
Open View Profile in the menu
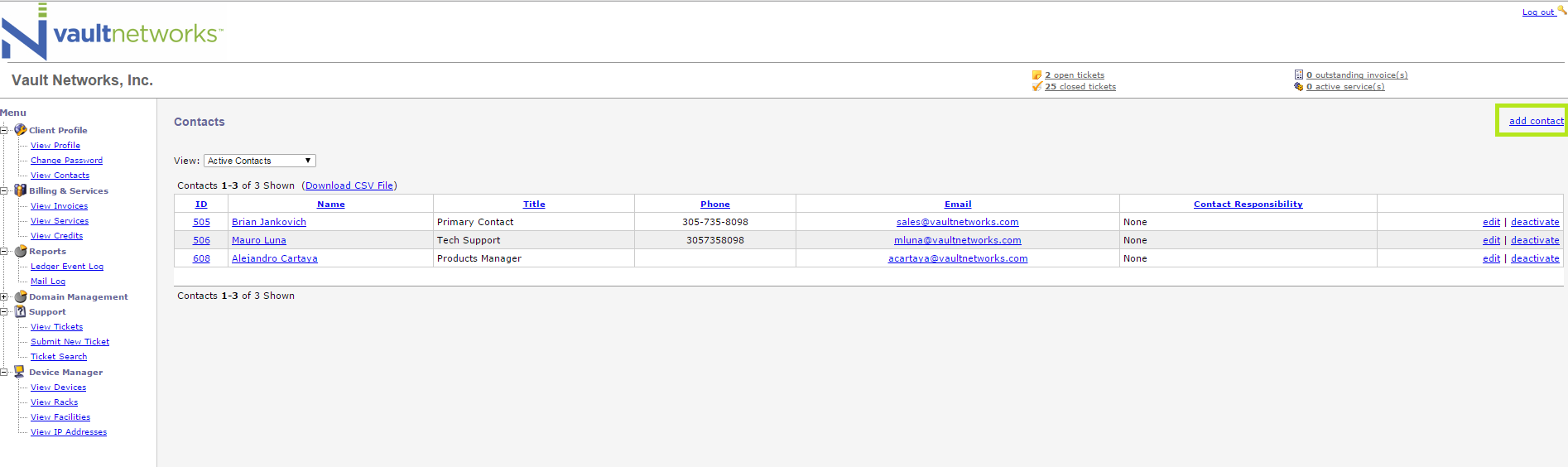[x=55, y=146]
